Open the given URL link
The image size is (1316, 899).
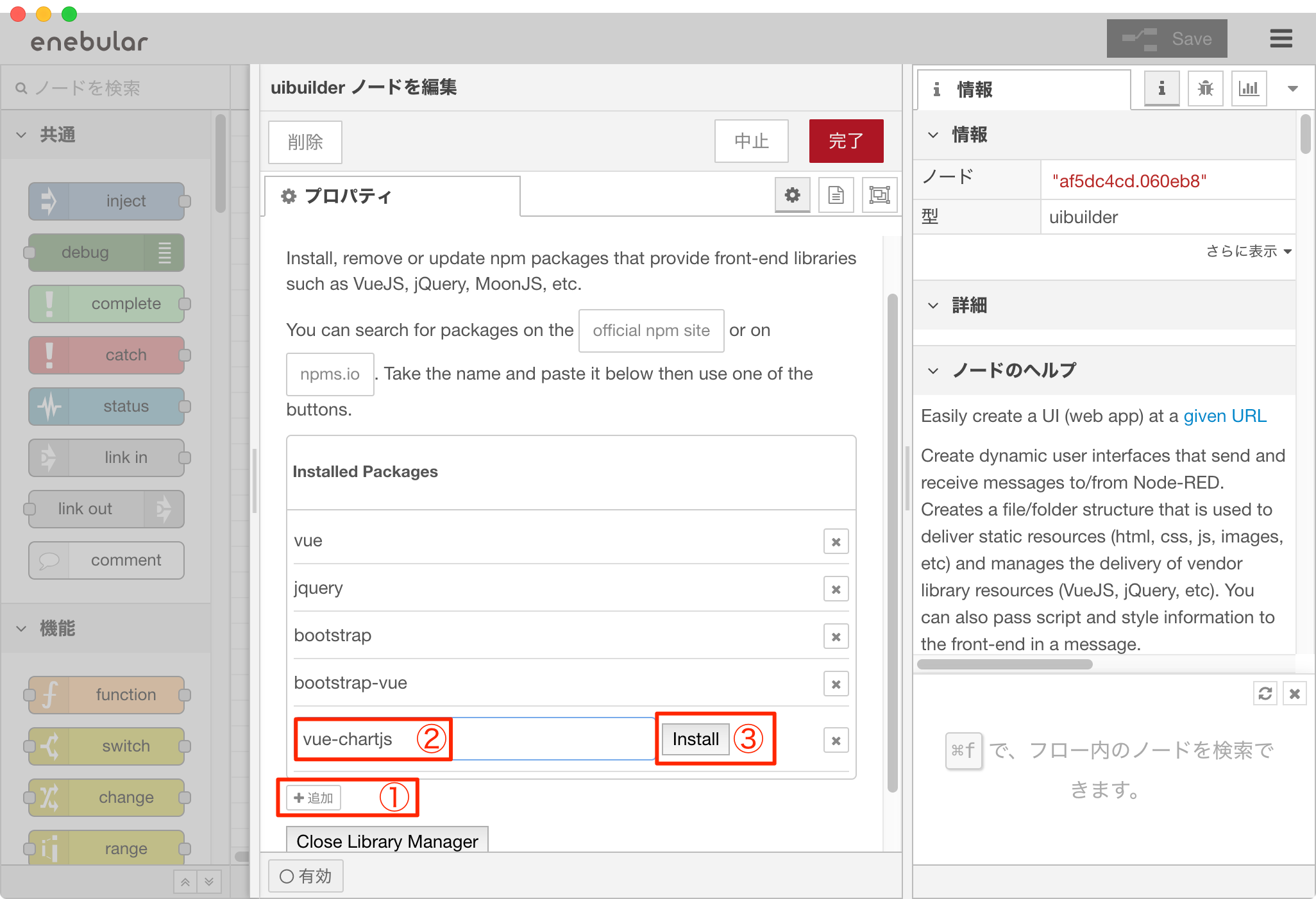coord(1224,416)
